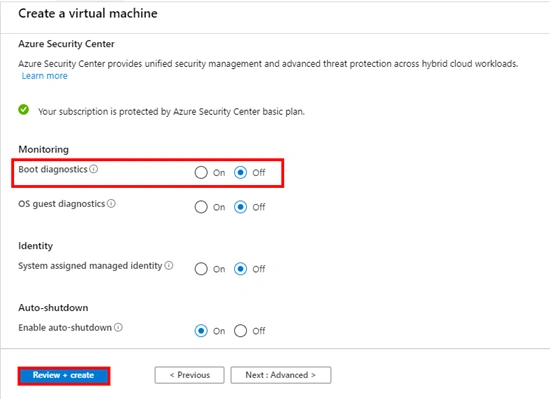Click the Auto-shutdown section heading
The height and width of the screenshot is (399, 550).
[x=53, y=308]
